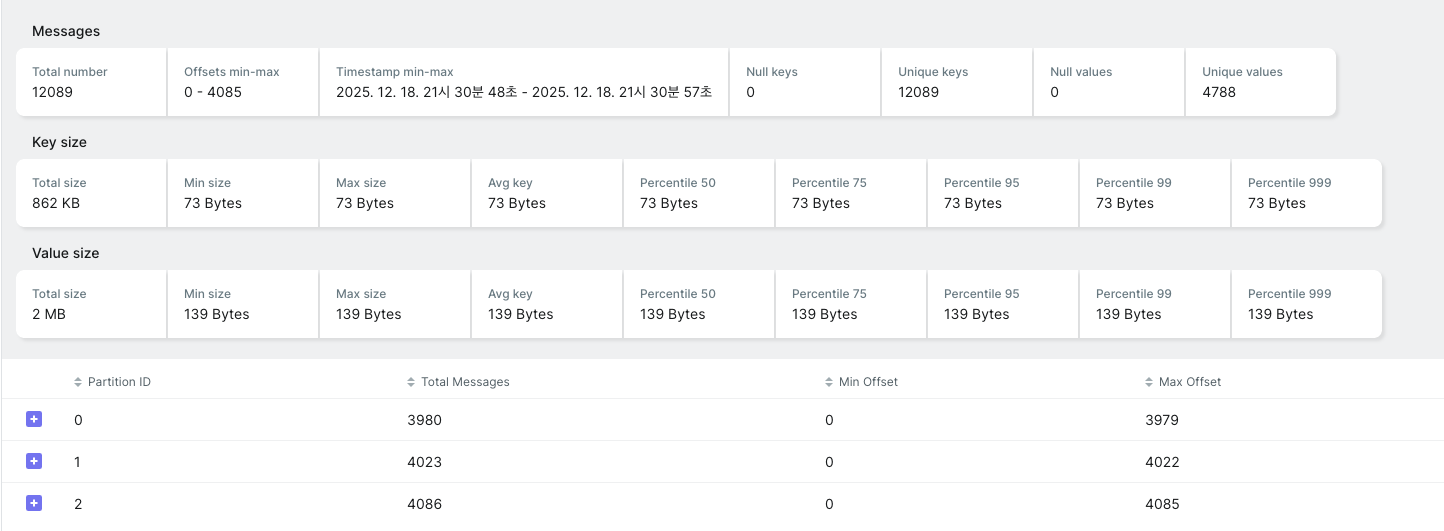Click Value size Percentile 50 value

[673, 314]
